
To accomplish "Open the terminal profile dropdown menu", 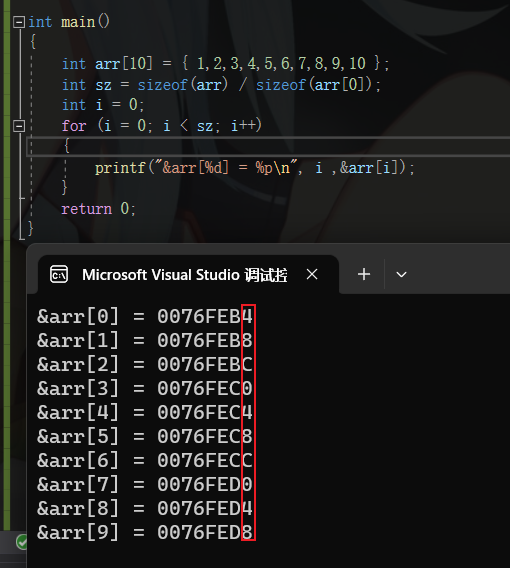I will (401, 275).
